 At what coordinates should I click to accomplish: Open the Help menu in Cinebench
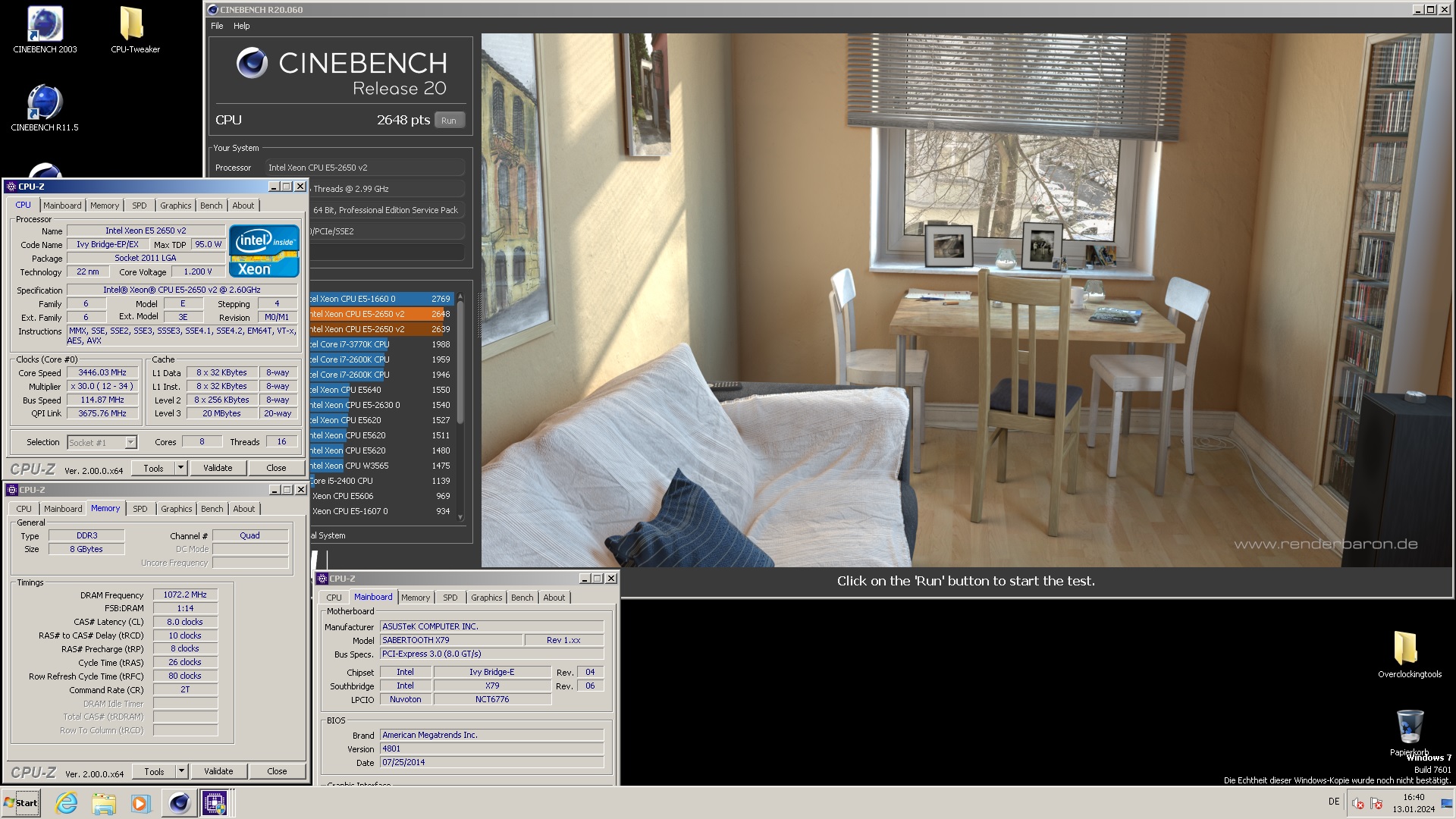click(x=241, y=26)
